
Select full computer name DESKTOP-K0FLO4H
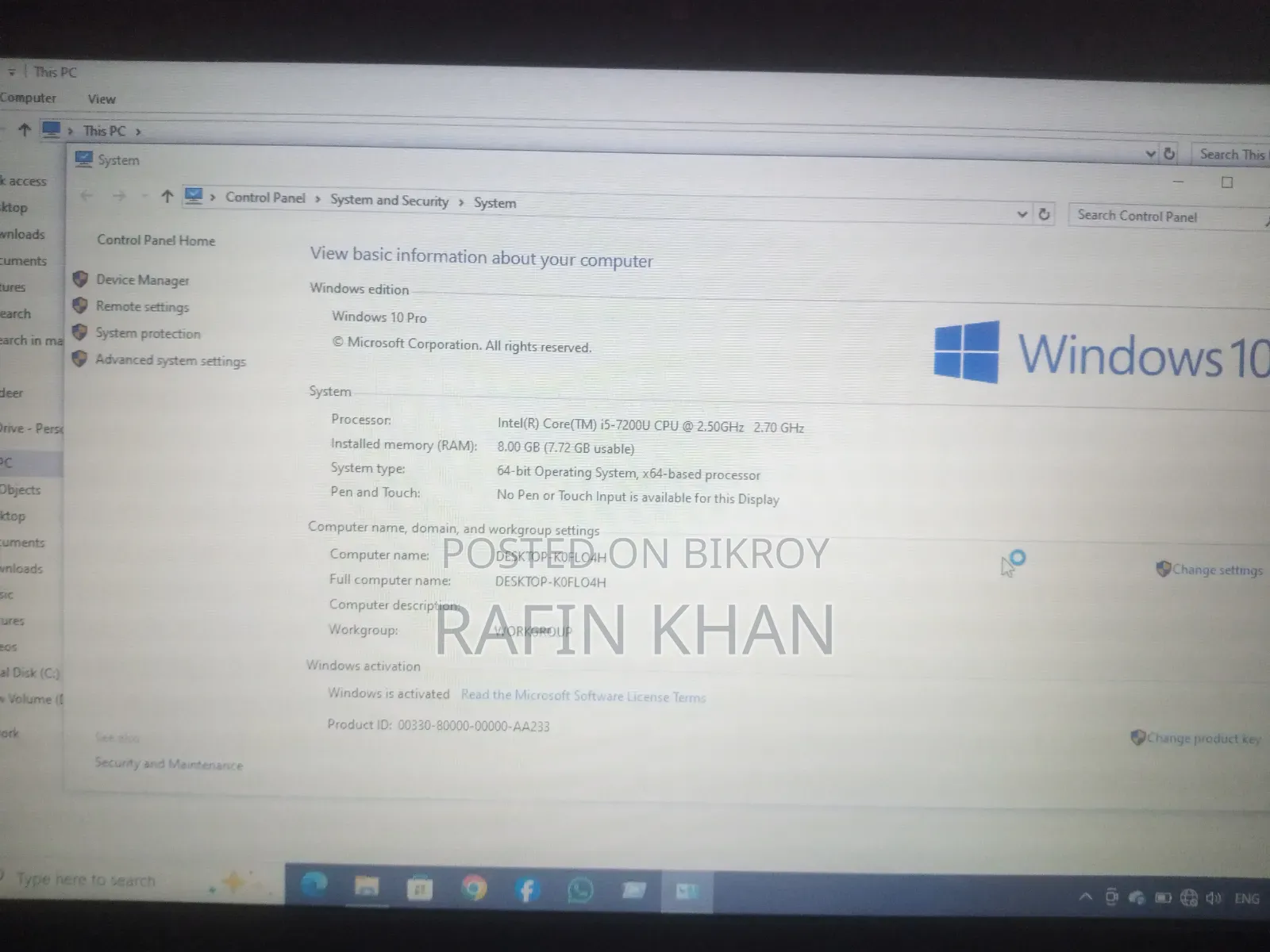pyautogui.click(x=551, y=582)
